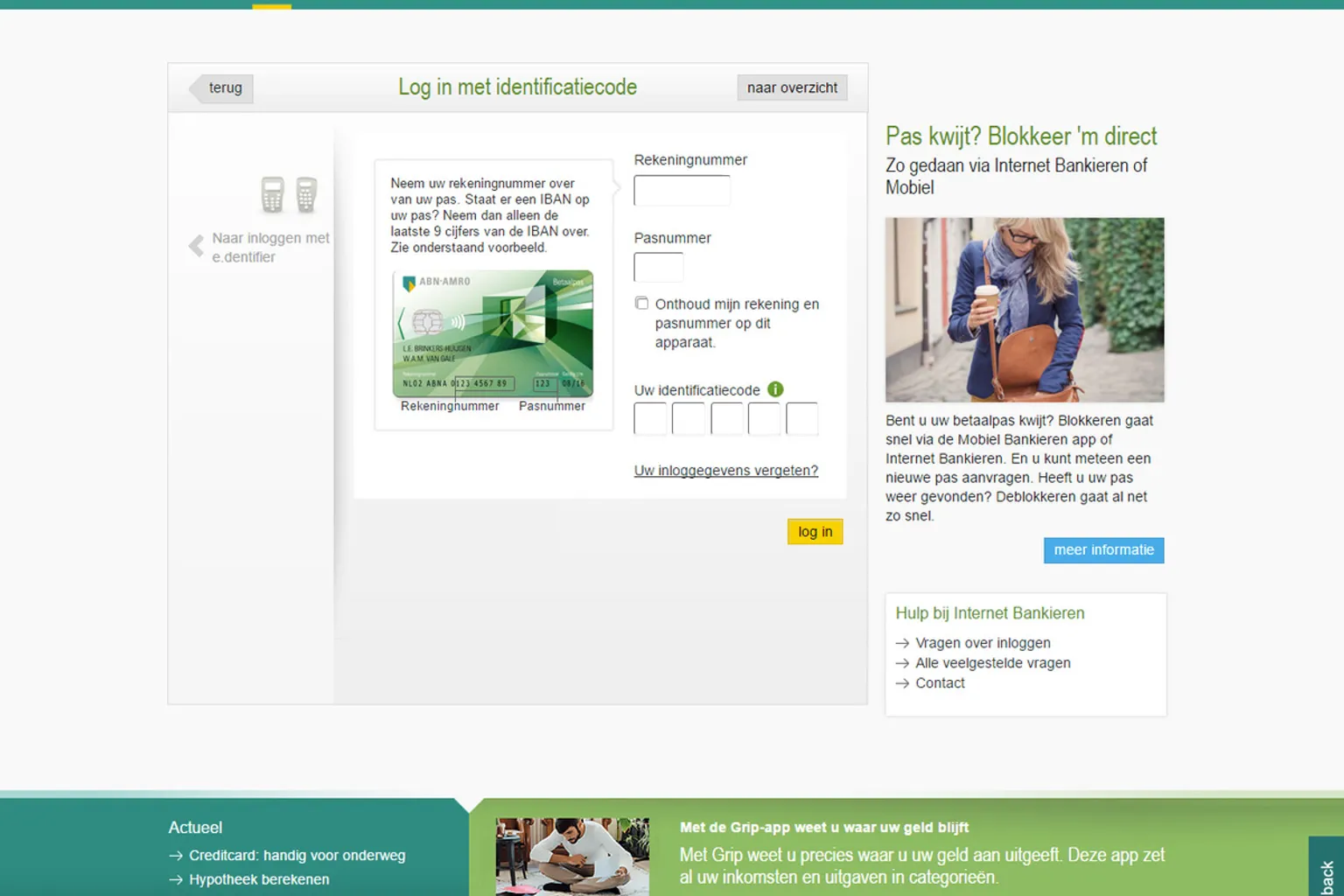Open Alle veelgestelde vragen link

pos(992,663)
